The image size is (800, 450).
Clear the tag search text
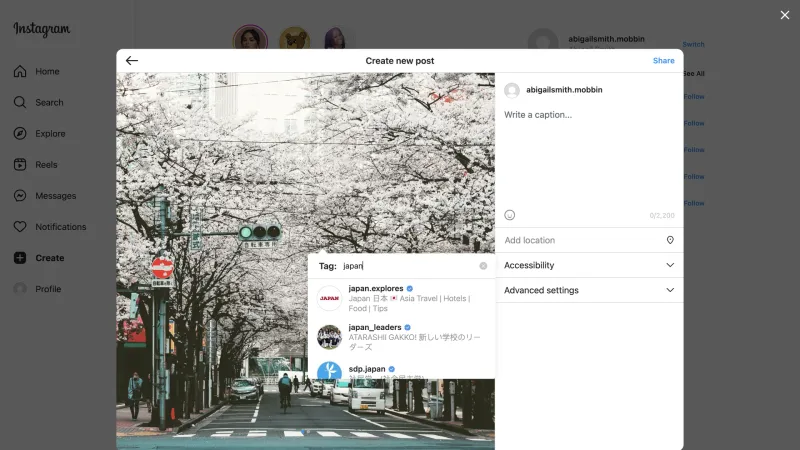(x=483, y=266)
